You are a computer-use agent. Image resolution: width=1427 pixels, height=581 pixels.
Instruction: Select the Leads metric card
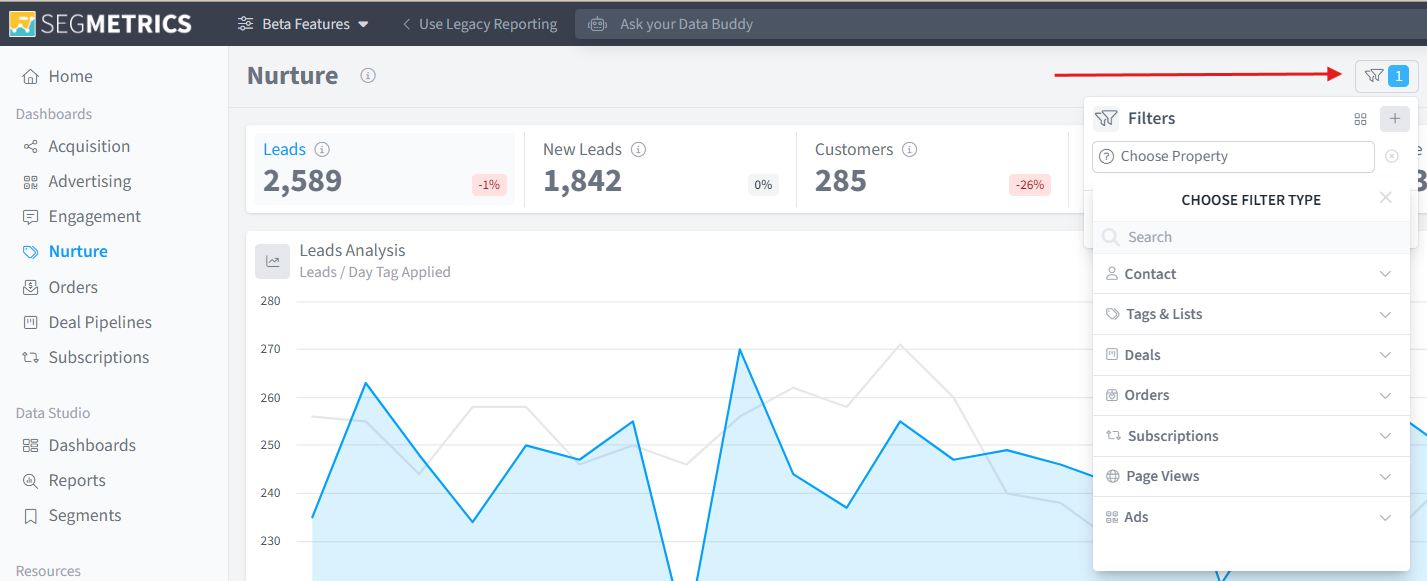point(384,169)
